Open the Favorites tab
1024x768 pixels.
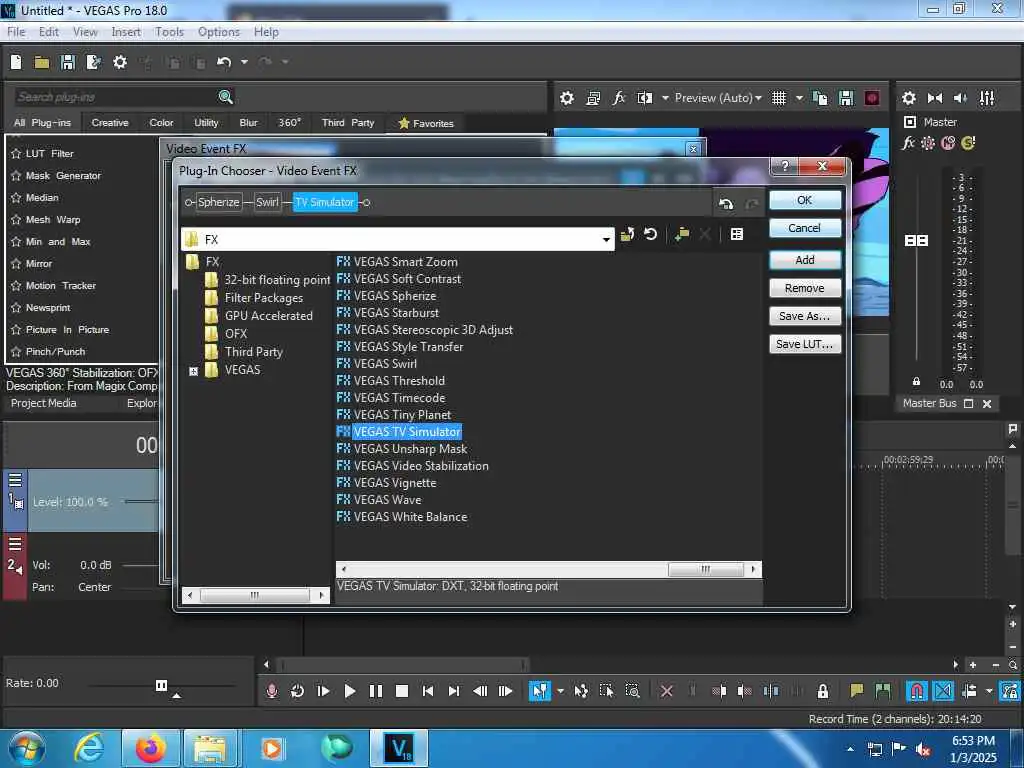[x=426, y=123]
